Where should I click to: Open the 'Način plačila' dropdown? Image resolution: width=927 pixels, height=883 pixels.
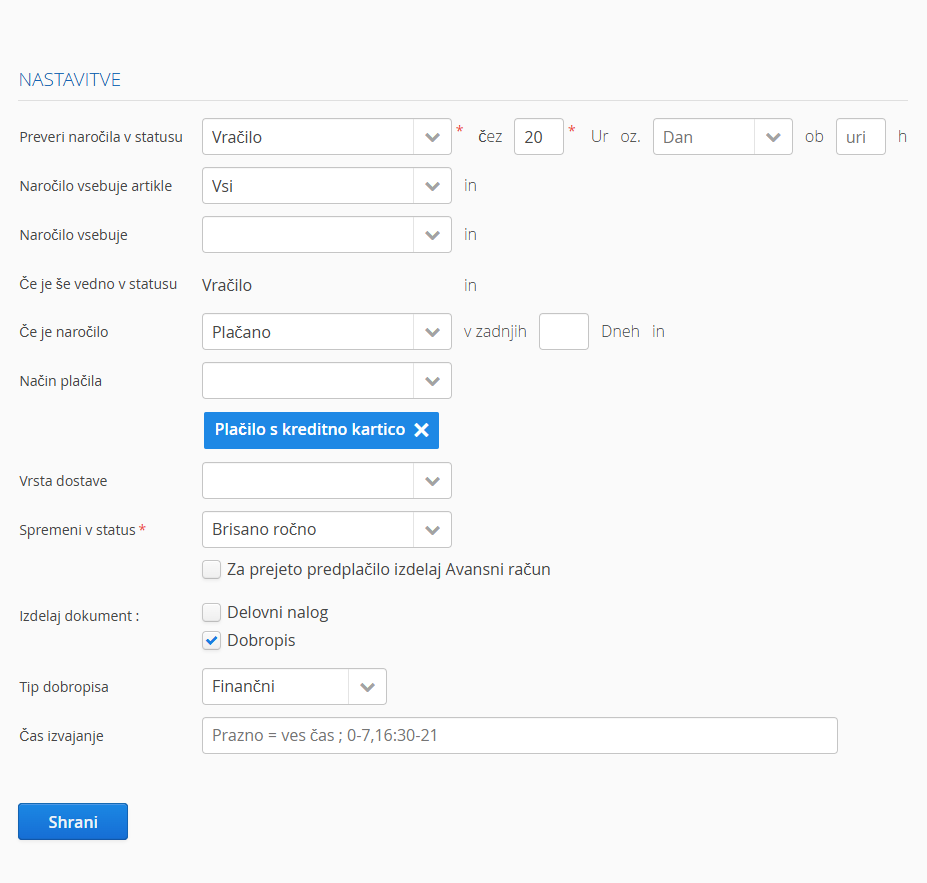coord(432,381)
